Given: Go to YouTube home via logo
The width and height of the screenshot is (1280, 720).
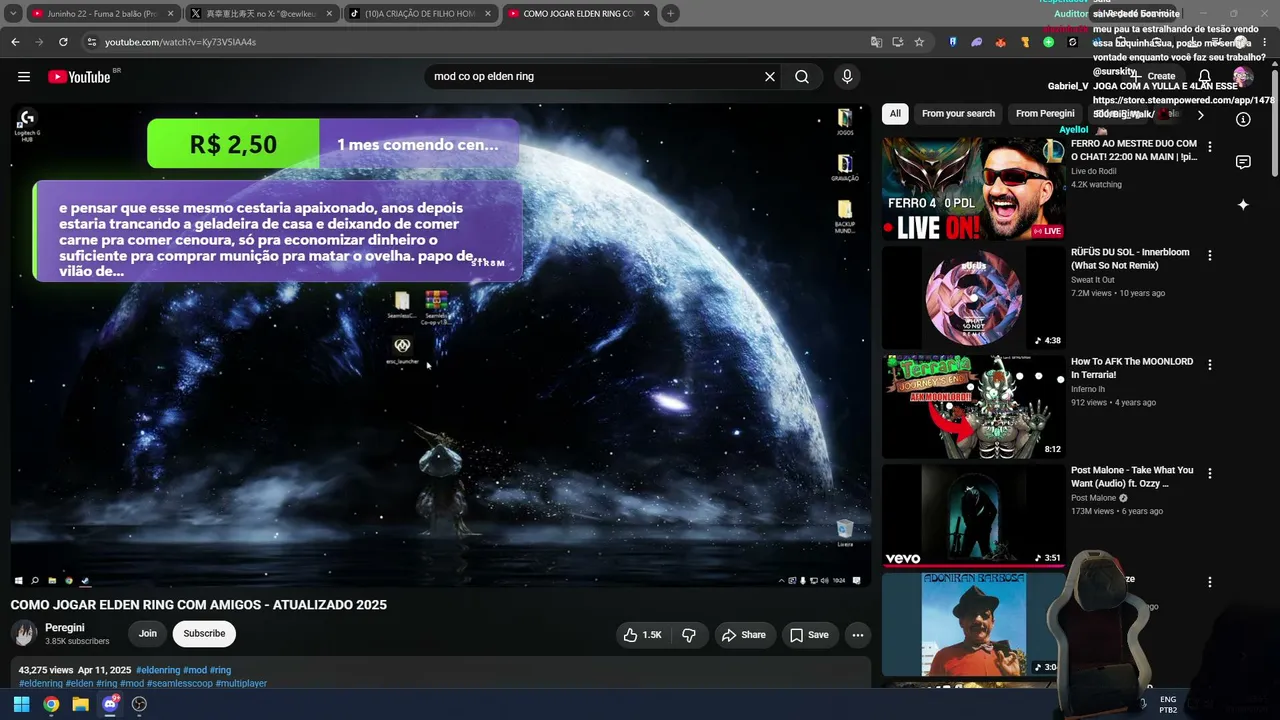Looking at the screenshot, I should pyautogui.click(x=79, y=77).
